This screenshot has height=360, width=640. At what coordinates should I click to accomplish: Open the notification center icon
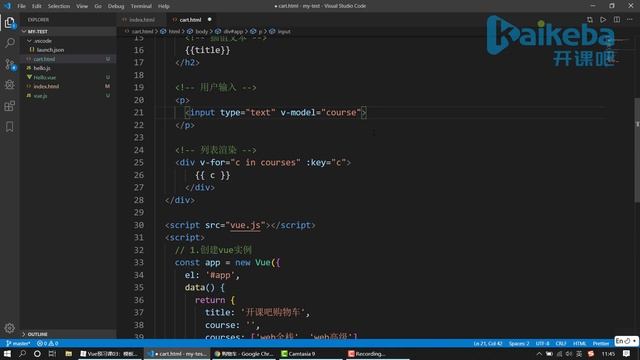[x=627, y=353]
